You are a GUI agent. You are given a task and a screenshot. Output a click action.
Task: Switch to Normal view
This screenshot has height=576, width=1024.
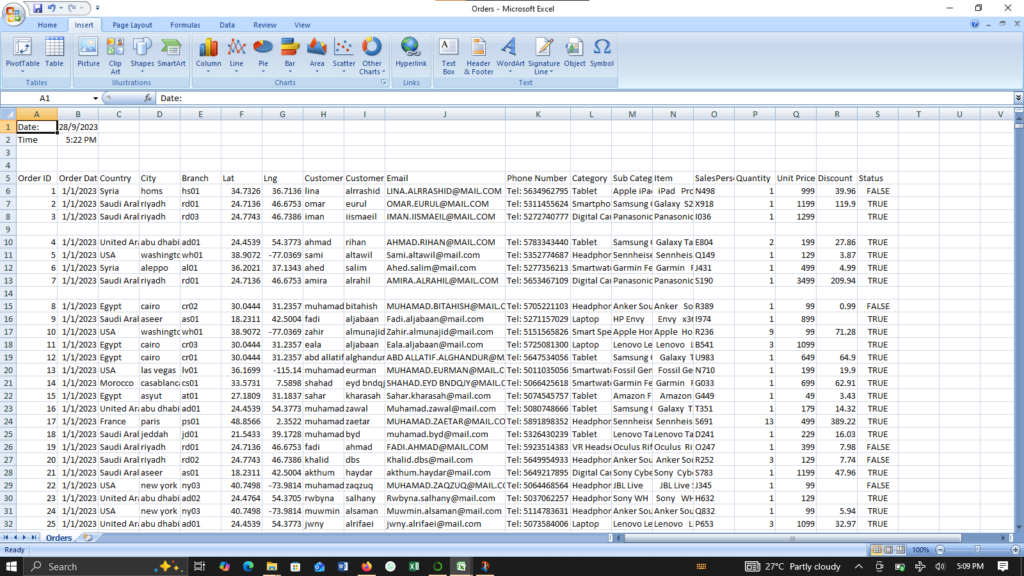coord(876,550)
